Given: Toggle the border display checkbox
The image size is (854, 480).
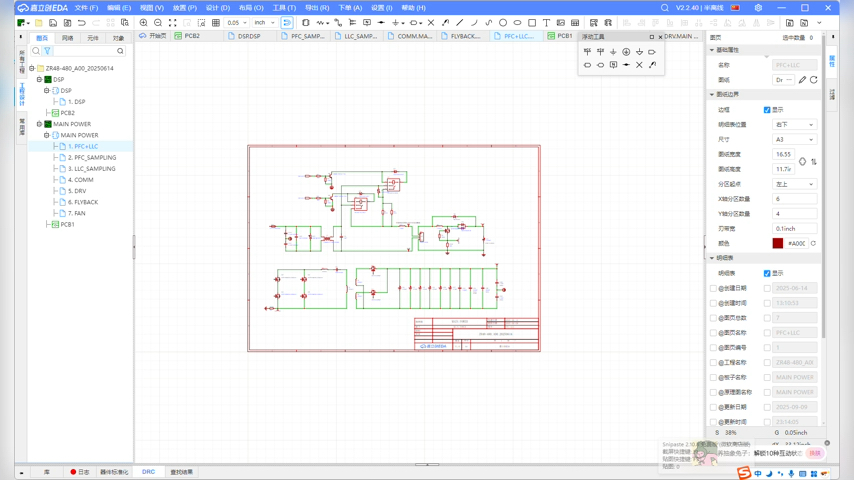Looking at the screenshot, I should pyautogui.click(x=767, y=110).
